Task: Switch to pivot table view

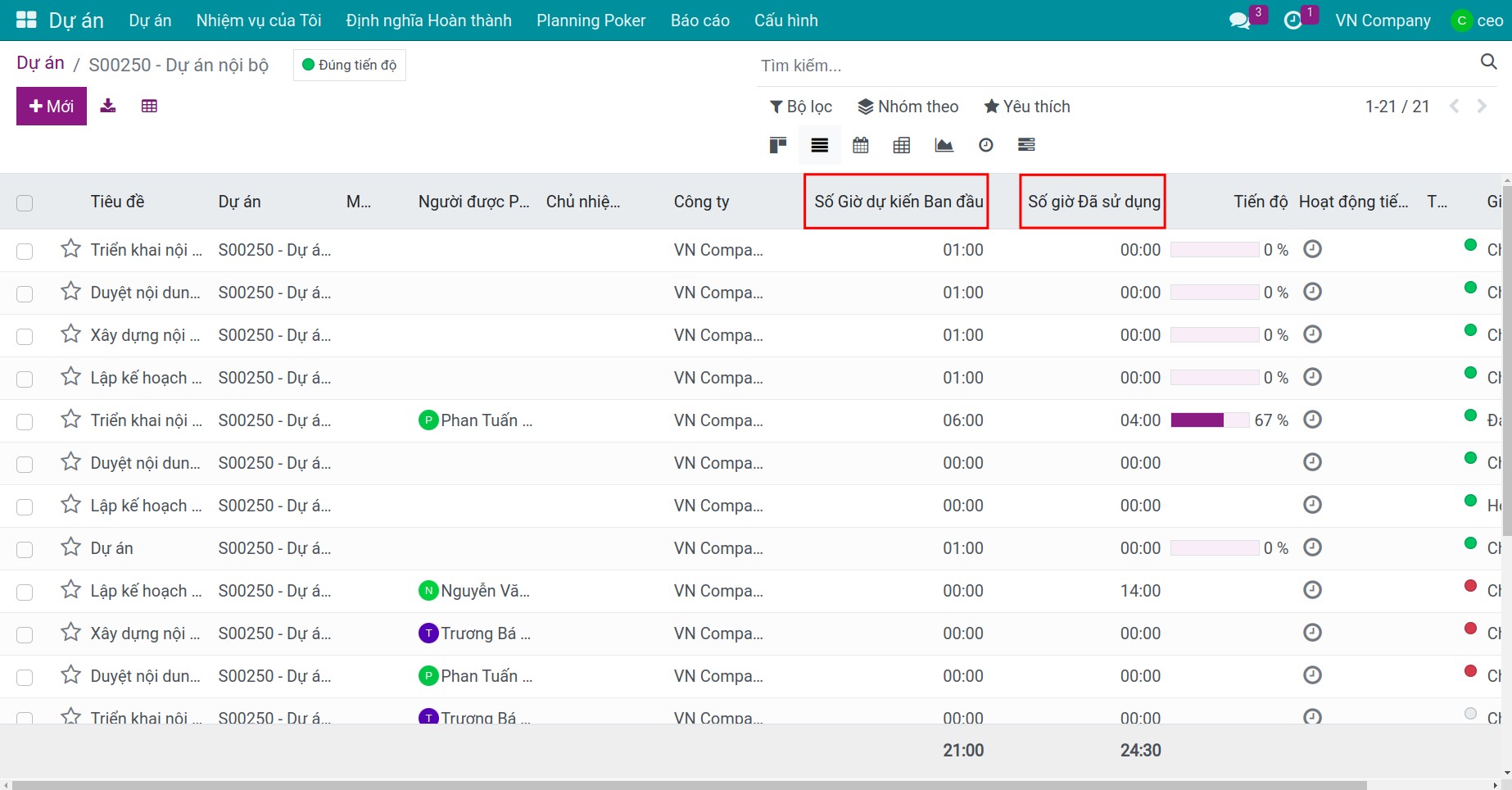Action: [902, 145]
